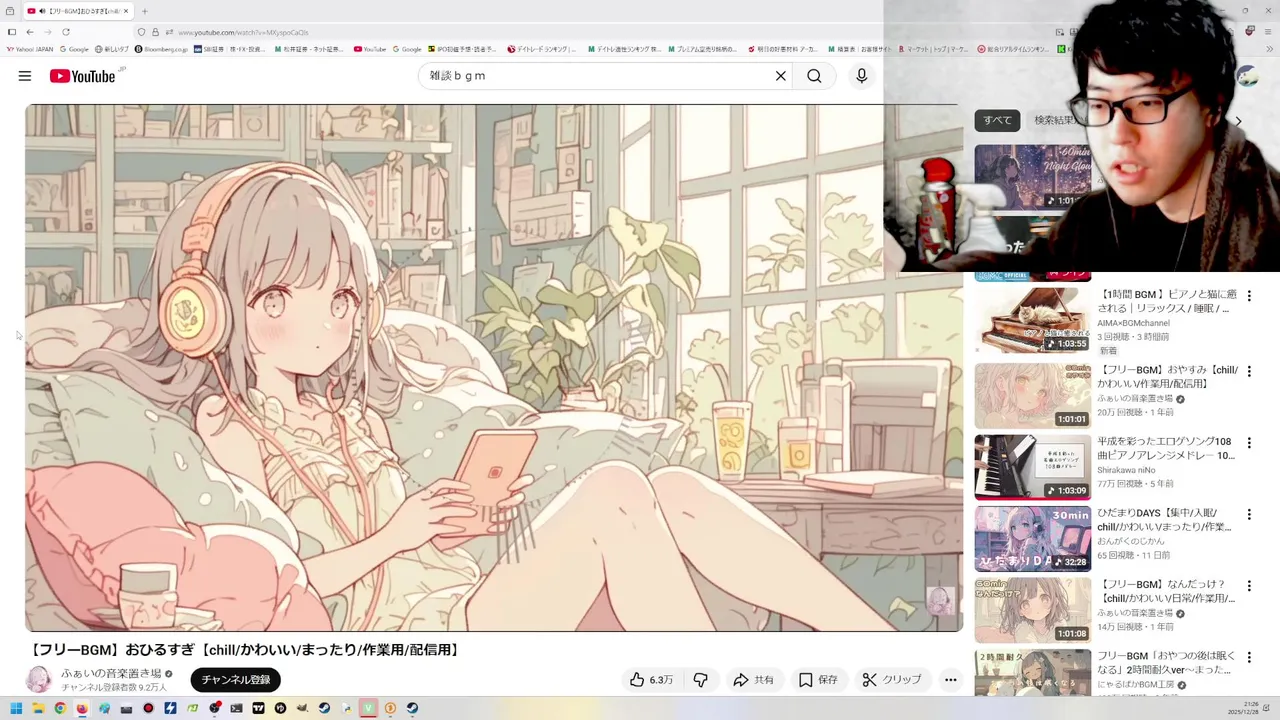1280x720 pixels.
Task: Go to the AIMA×BGMchannel channel link
Action: pyautogui.click(x=1133, y=323)
